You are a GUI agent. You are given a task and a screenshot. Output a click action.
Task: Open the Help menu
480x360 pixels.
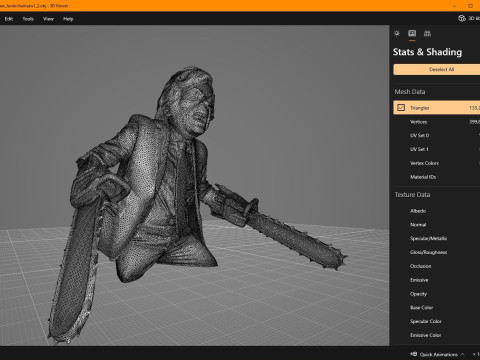pyautogui.click(x=68, y=19)
